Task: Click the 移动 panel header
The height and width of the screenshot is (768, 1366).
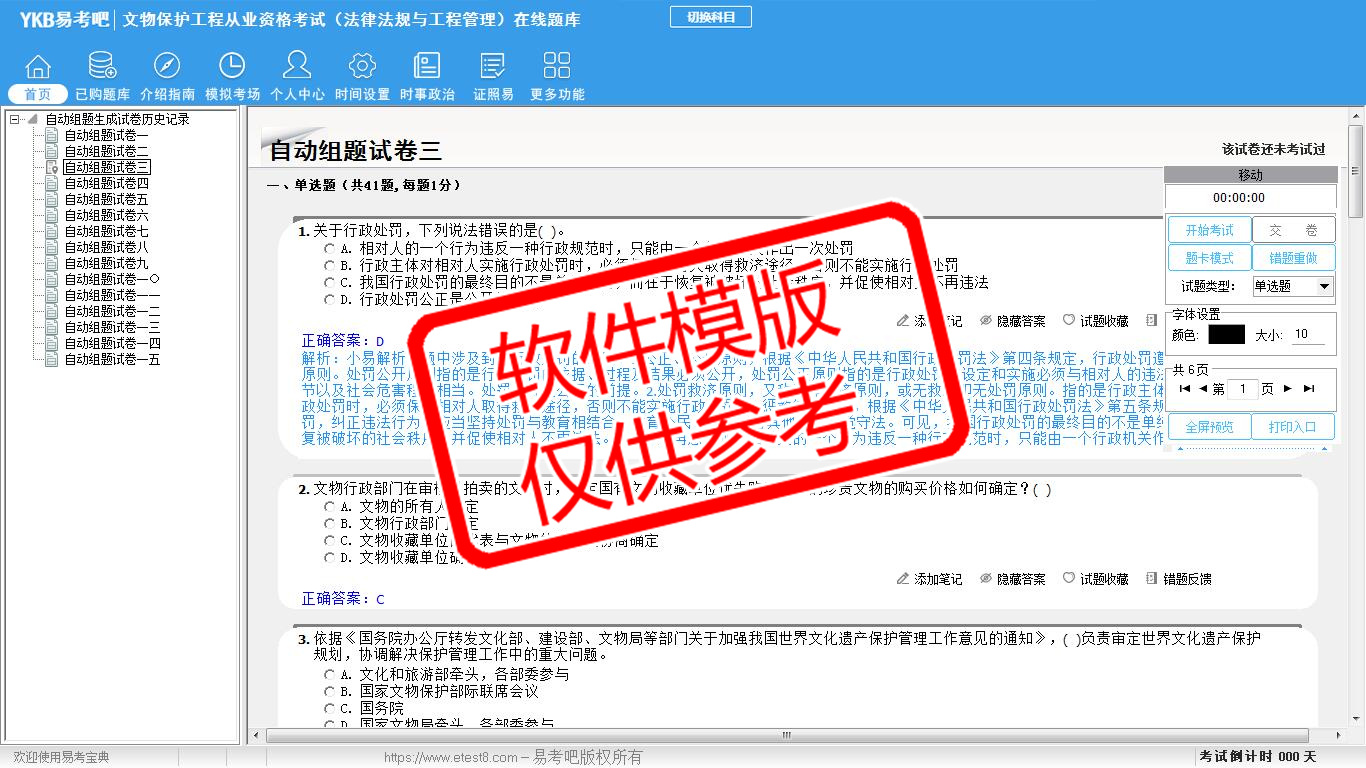Action: click(x=1250, y=175)
